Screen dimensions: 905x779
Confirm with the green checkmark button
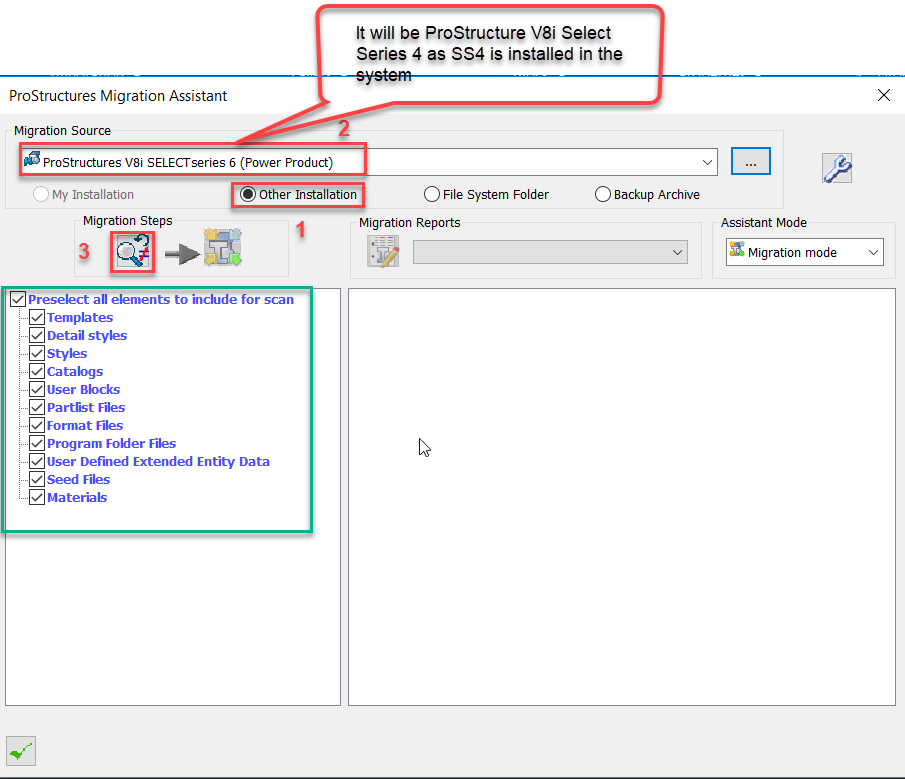[x=21, y=751]
